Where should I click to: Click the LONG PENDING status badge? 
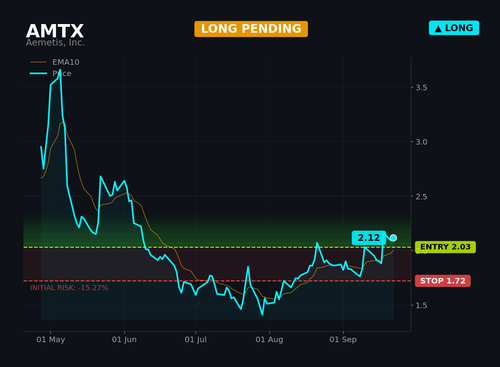(251, 29)
